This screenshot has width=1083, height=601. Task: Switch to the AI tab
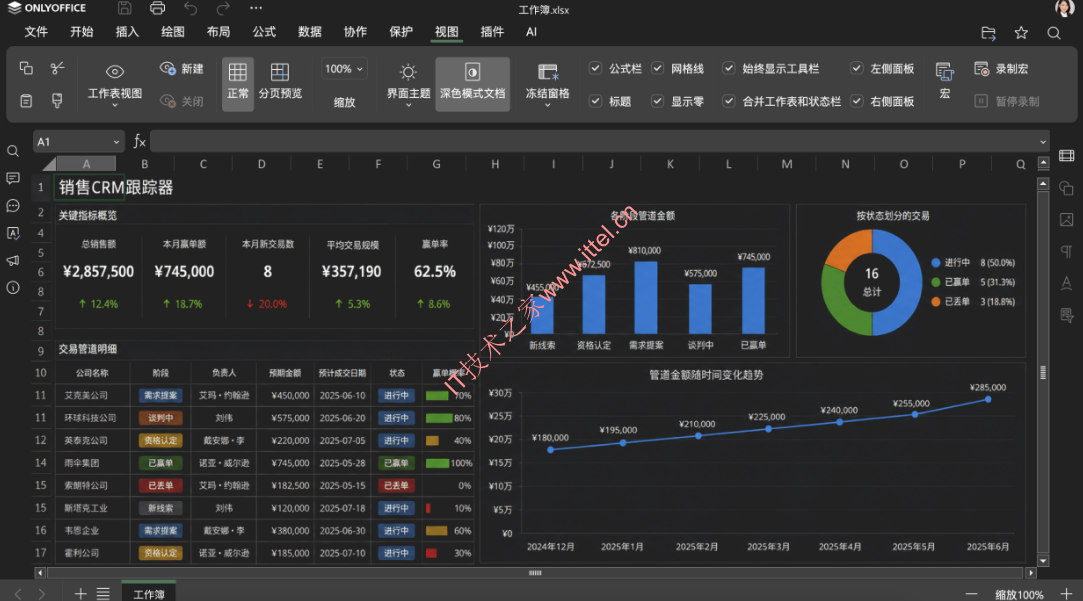[531, 32]
